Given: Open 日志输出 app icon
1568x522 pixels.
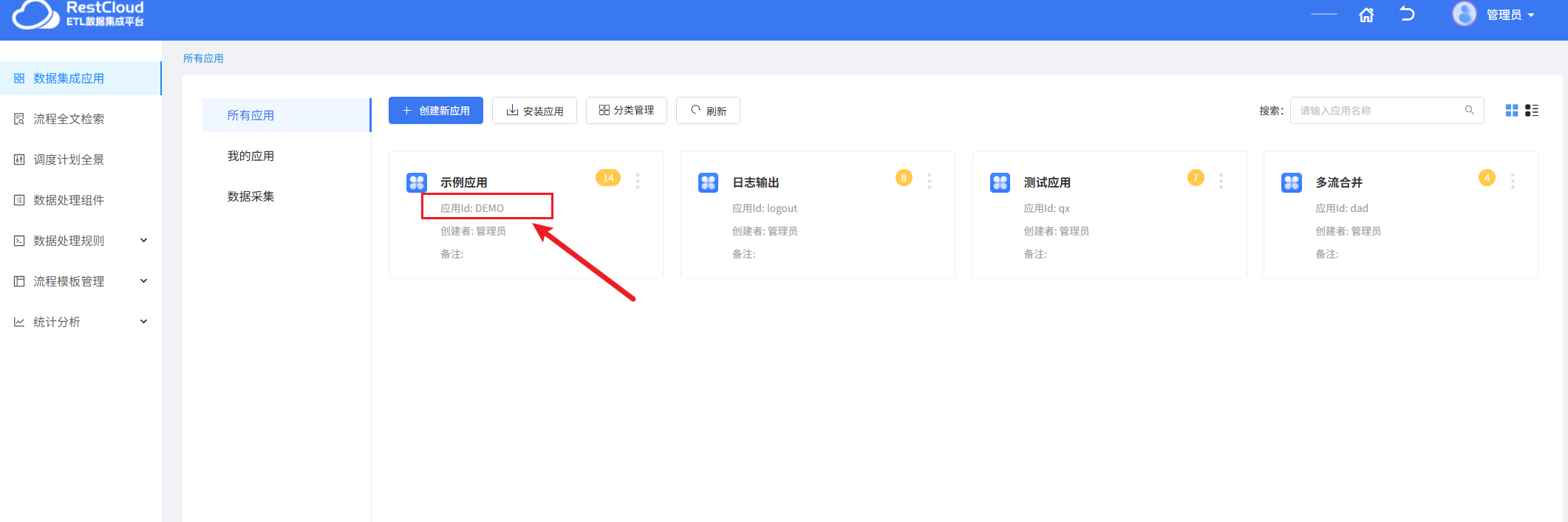Looking at the screenshot, I should pyautogui.click(x=709, y=182).
